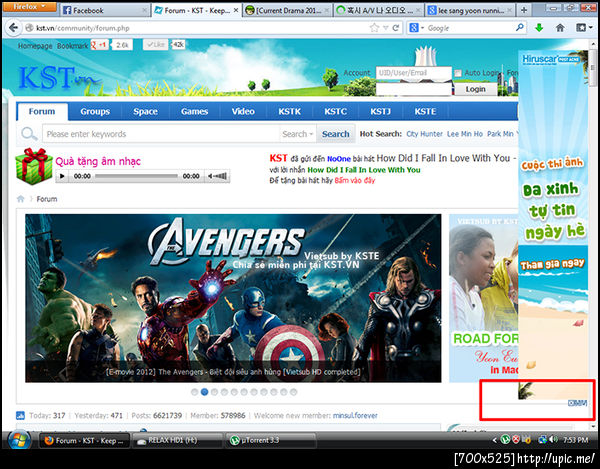
Task: Open the Homepage link
Action: (35, 46)
